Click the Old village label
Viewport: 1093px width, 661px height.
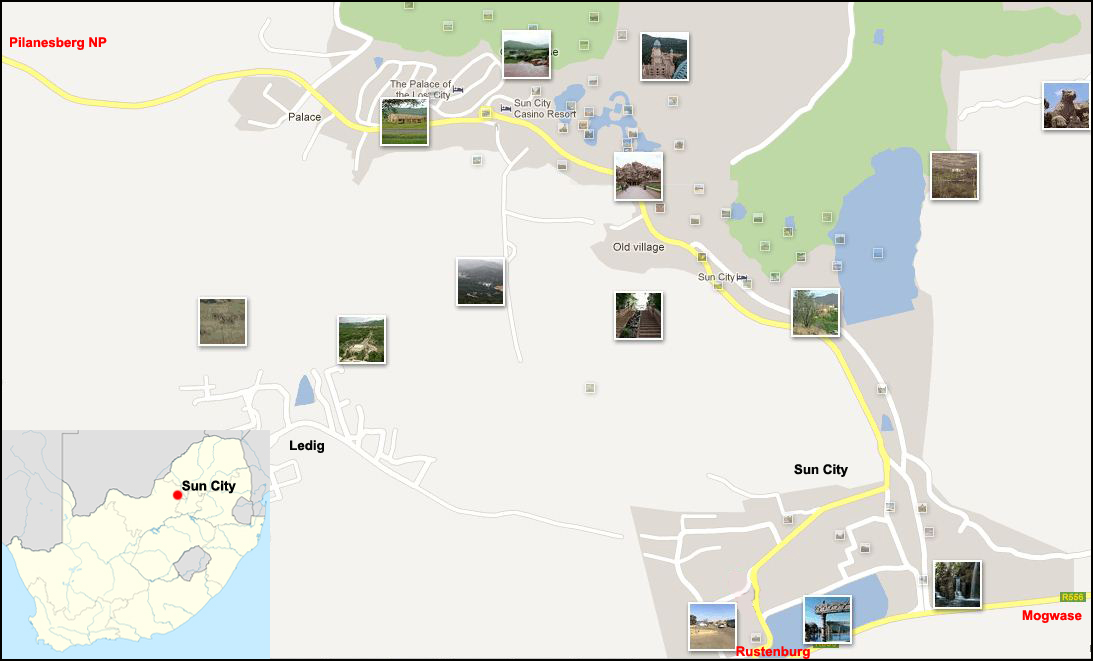pyautogui.click(x=639, y=247)
